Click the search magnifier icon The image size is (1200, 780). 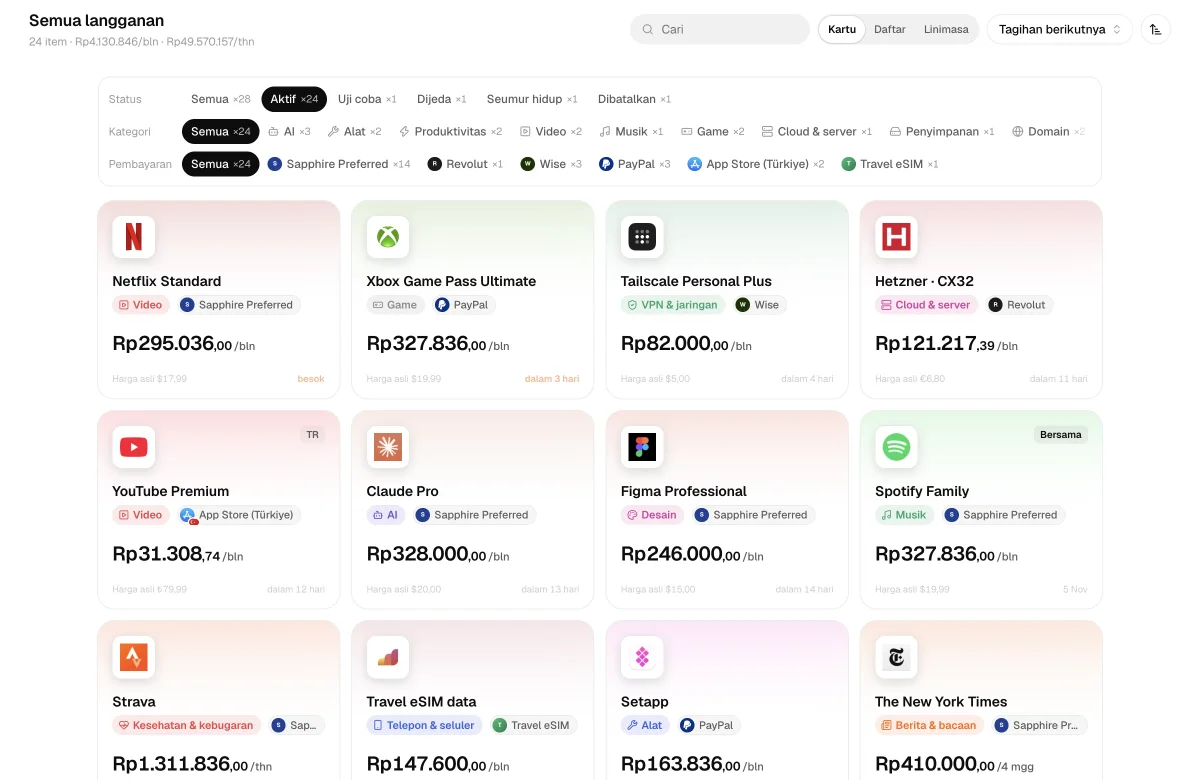[x=648, y=30]
